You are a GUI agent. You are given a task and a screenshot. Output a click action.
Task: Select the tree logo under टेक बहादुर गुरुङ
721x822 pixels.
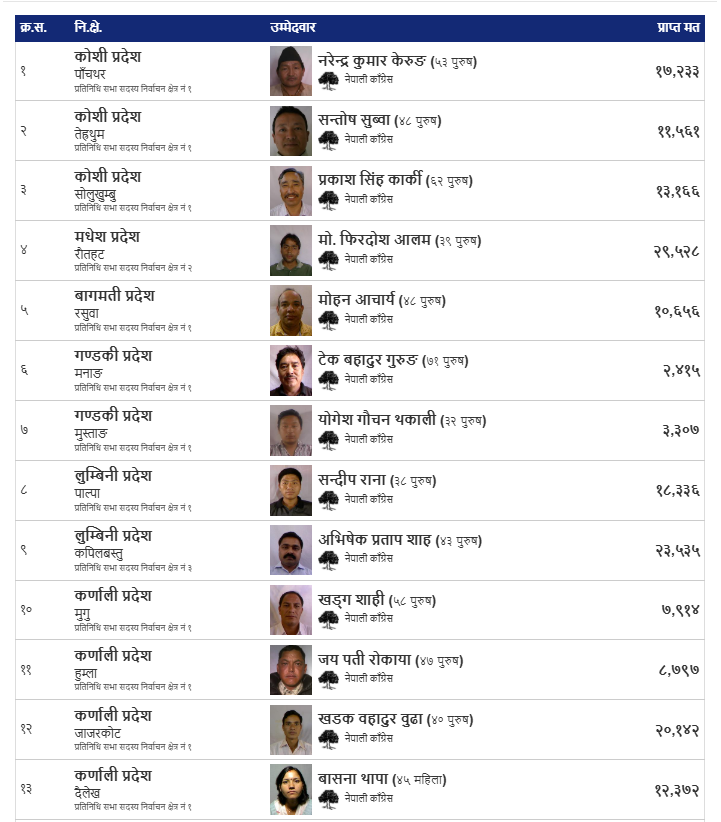pyautogui.click(x=329, y=380)
